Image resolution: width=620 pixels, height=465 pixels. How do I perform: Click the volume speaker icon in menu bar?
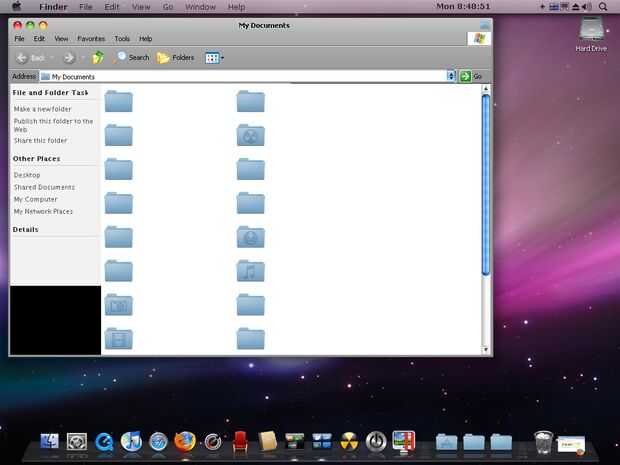[587, 7]
